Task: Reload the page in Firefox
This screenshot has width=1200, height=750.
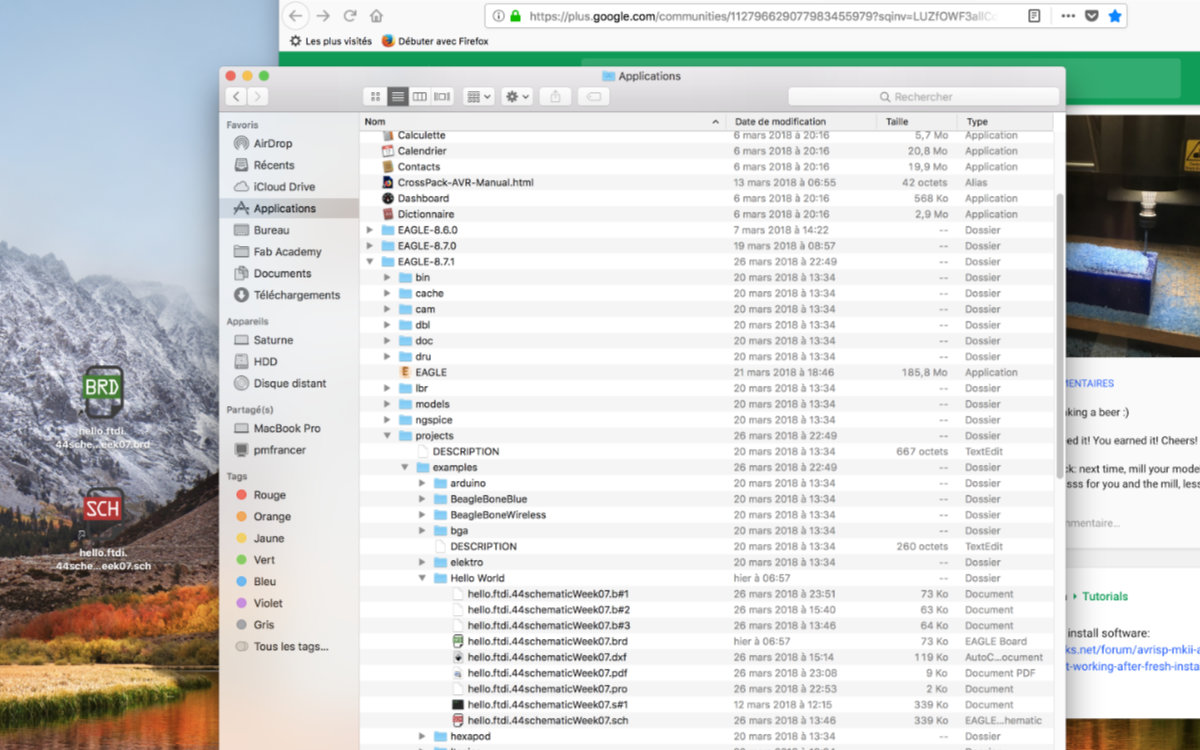Action: coord(350,16)
